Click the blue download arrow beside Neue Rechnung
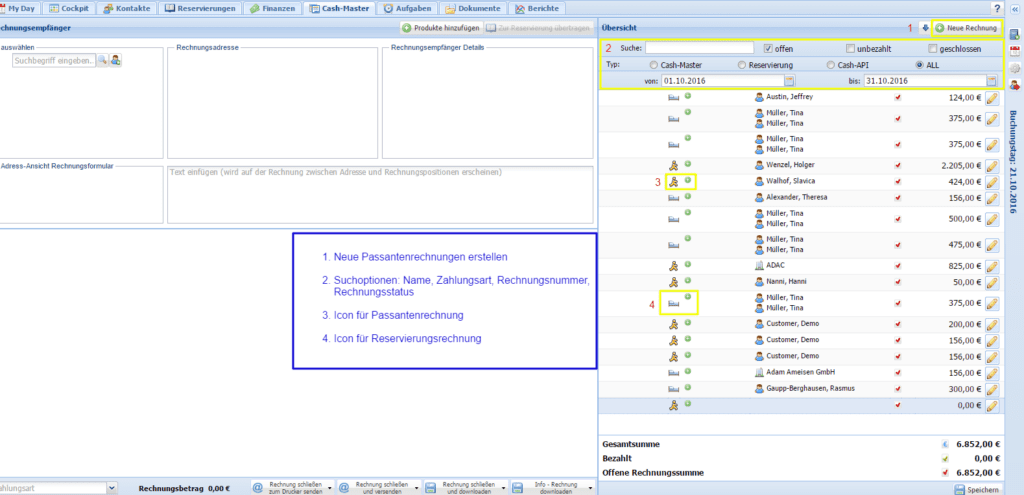This screenshot has height=495, width=1024. 923,28
